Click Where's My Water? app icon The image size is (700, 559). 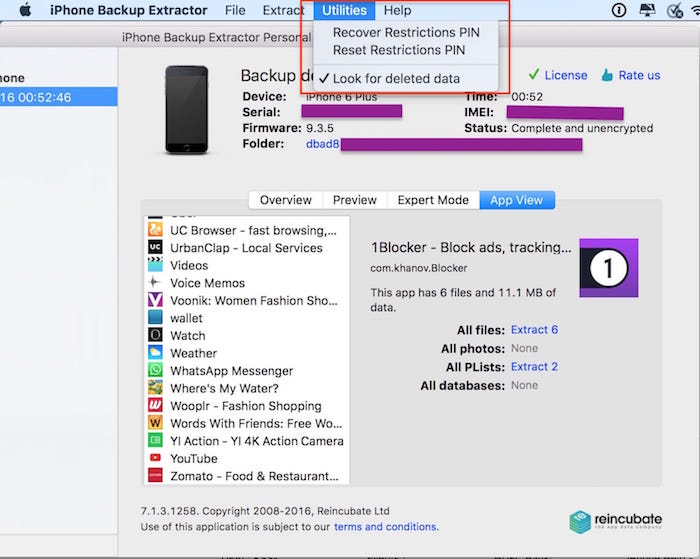click(x=155, y=387)
